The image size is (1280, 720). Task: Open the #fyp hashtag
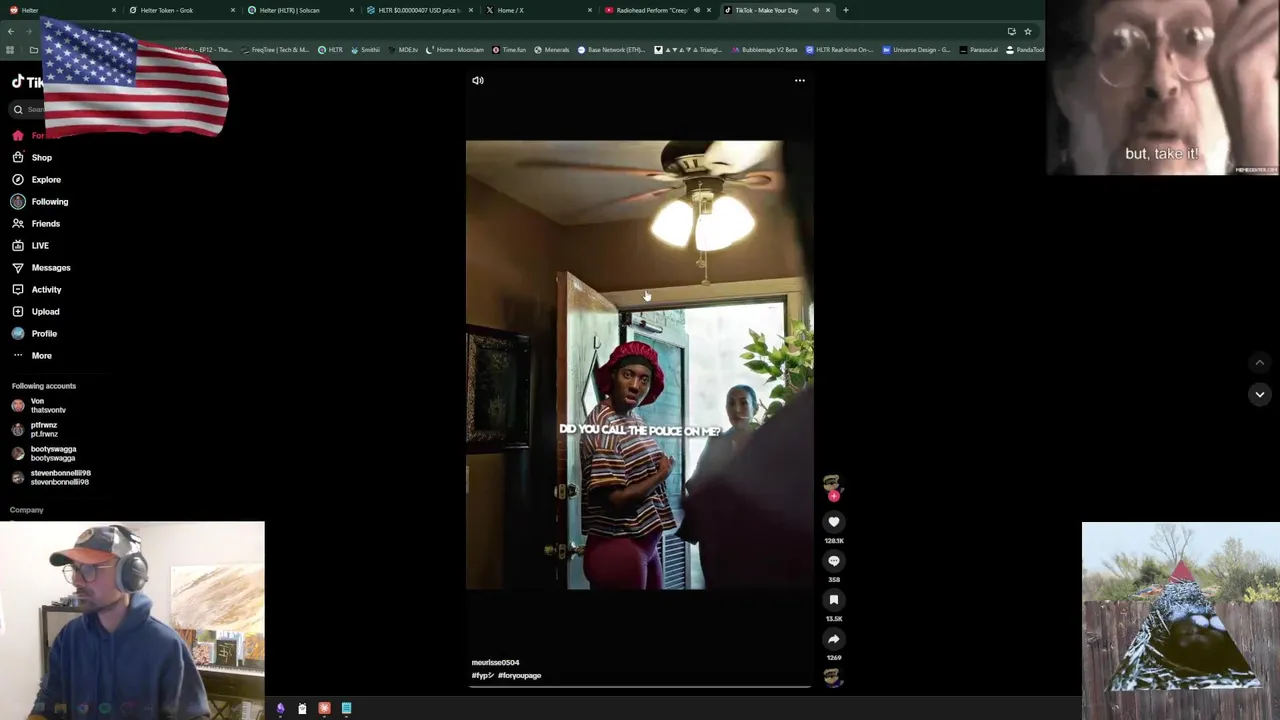point(482,675)
